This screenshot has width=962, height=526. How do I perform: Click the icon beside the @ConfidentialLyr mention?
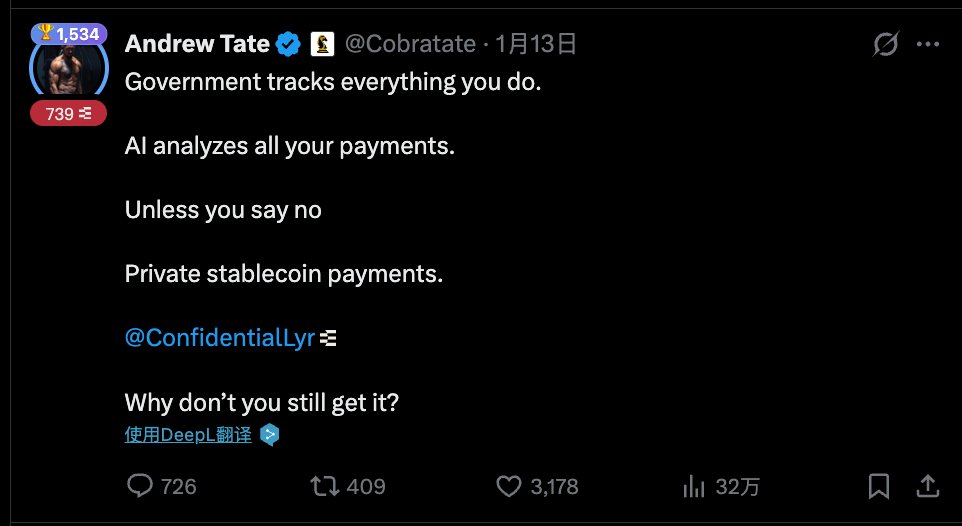coord(328,339)
